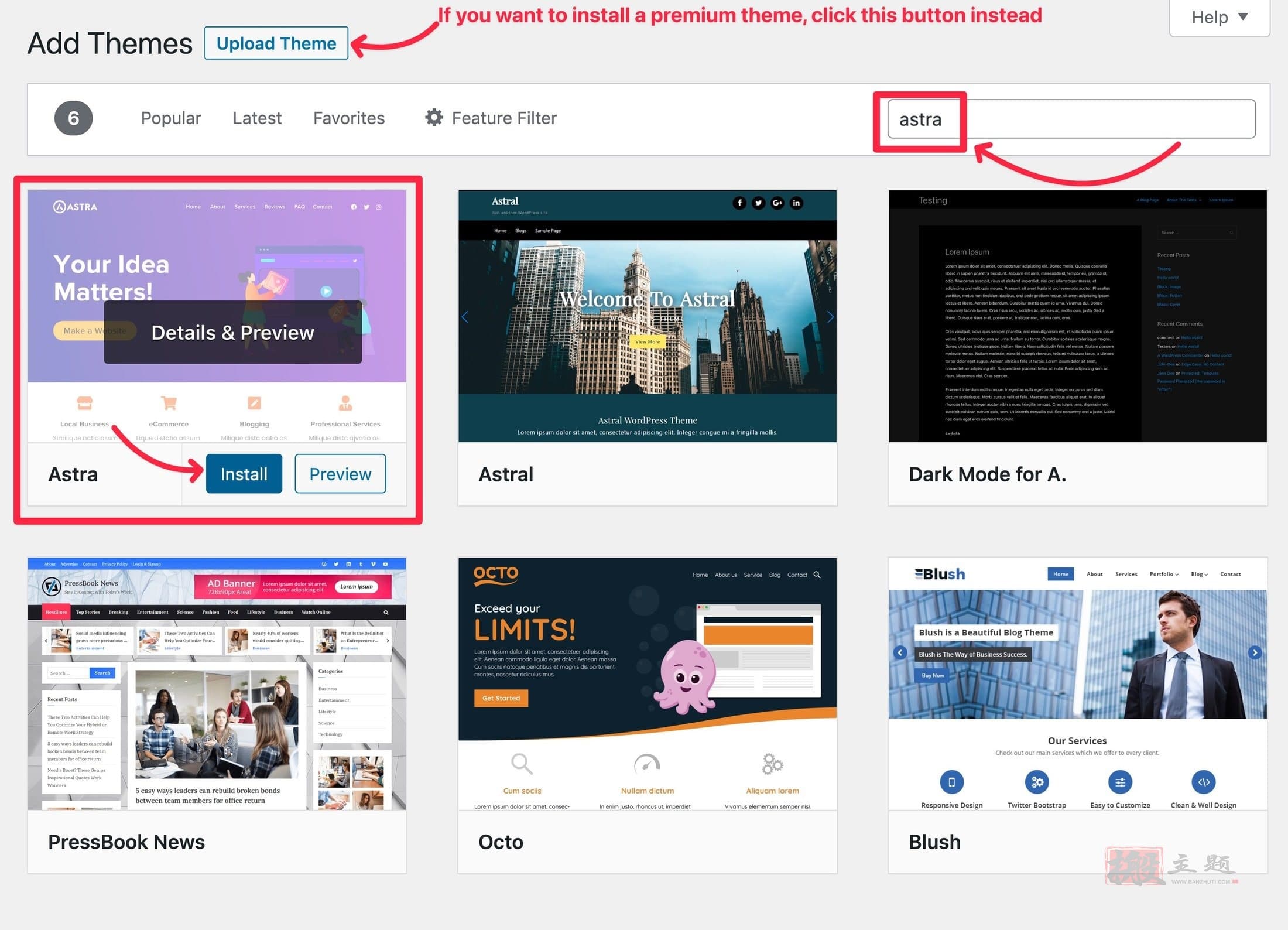Screen dimensions: 1288x930
Task: Open the Dark Mode for A. thumbnail
Action: click(1078, 316)
